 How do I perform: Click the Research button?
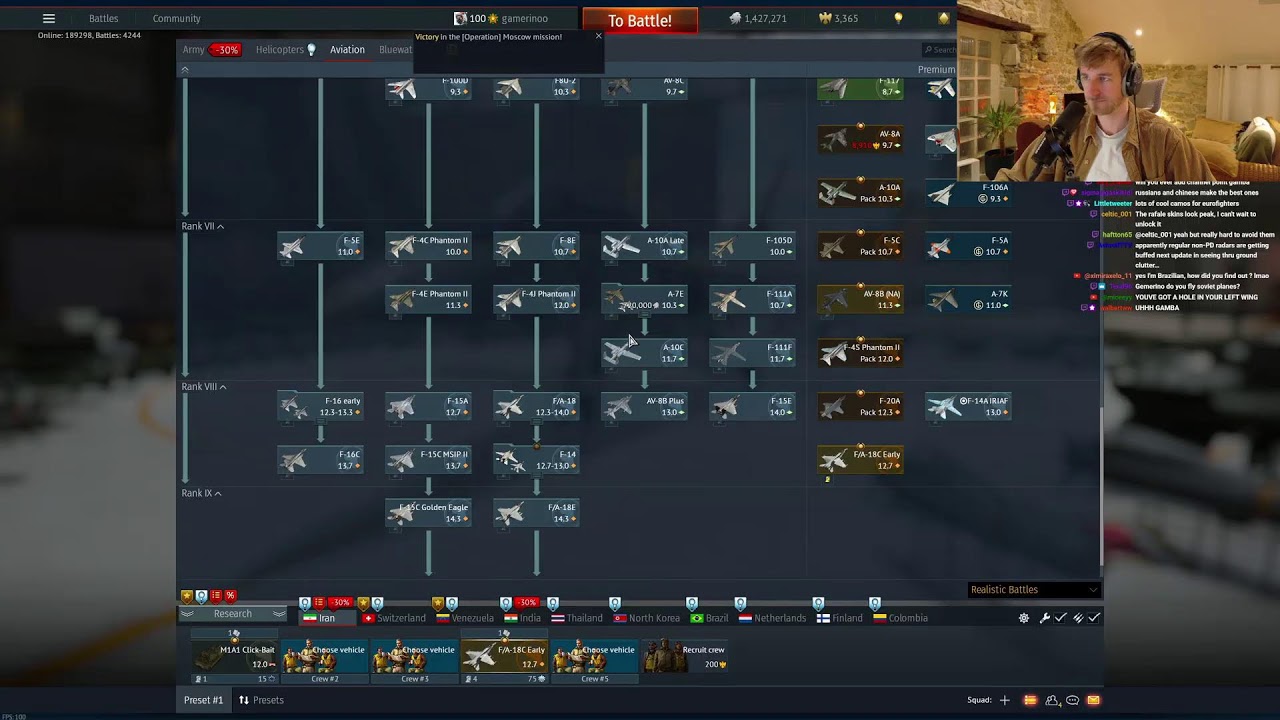coord(232,614)
